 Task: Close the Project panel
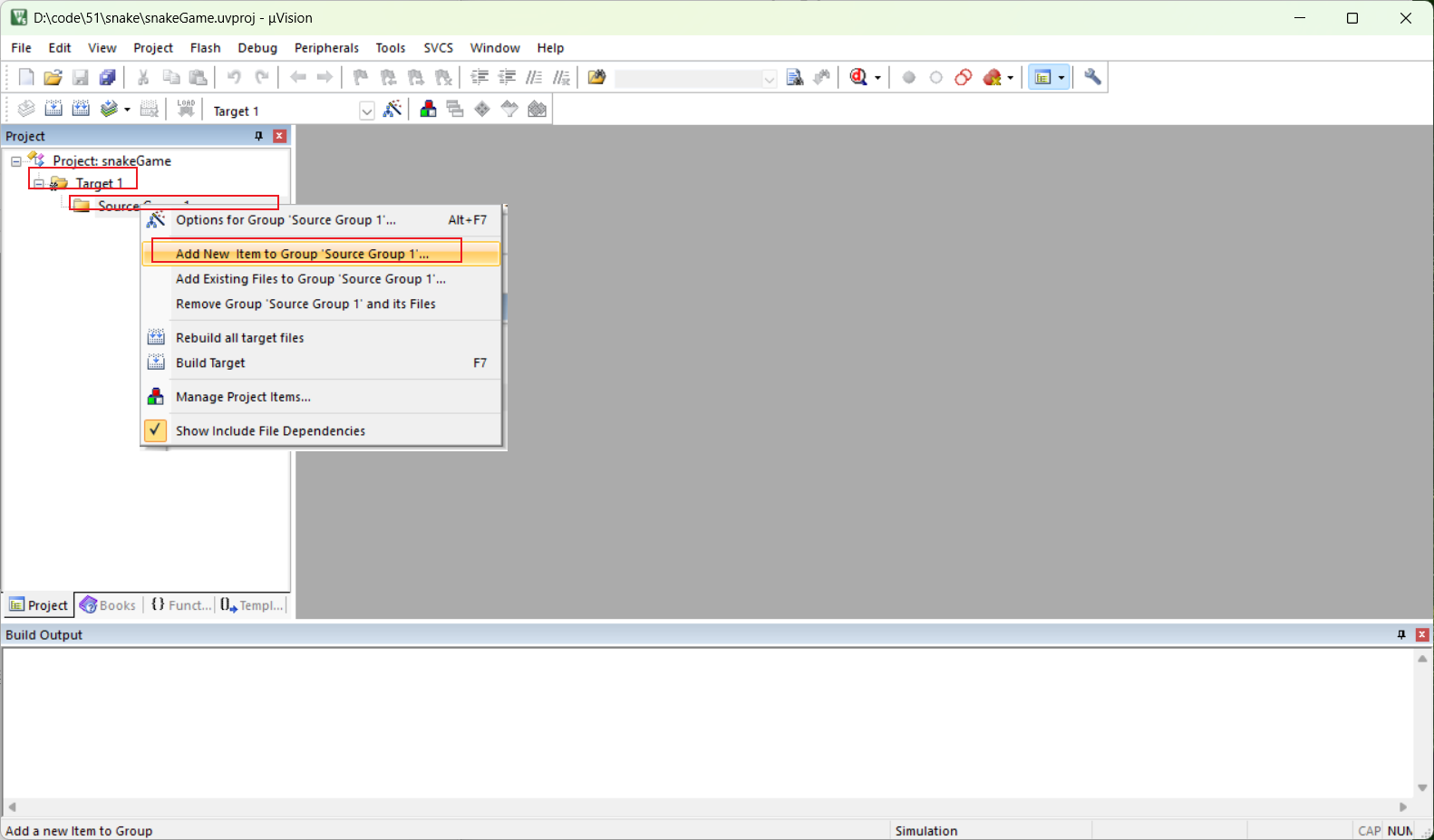(x=280, y=136)
